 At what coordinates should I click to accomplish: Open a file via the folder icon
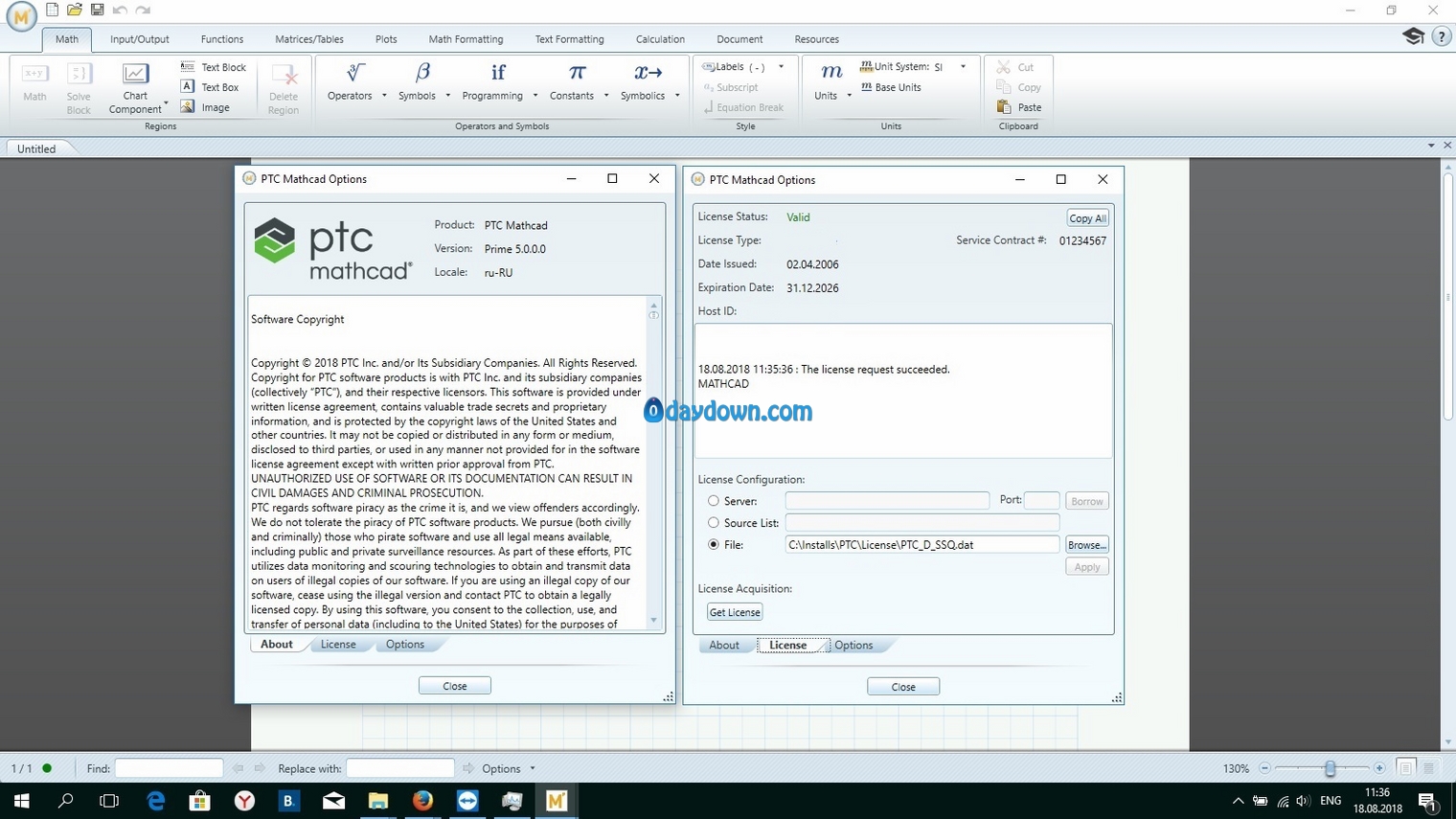click(74, 10)
